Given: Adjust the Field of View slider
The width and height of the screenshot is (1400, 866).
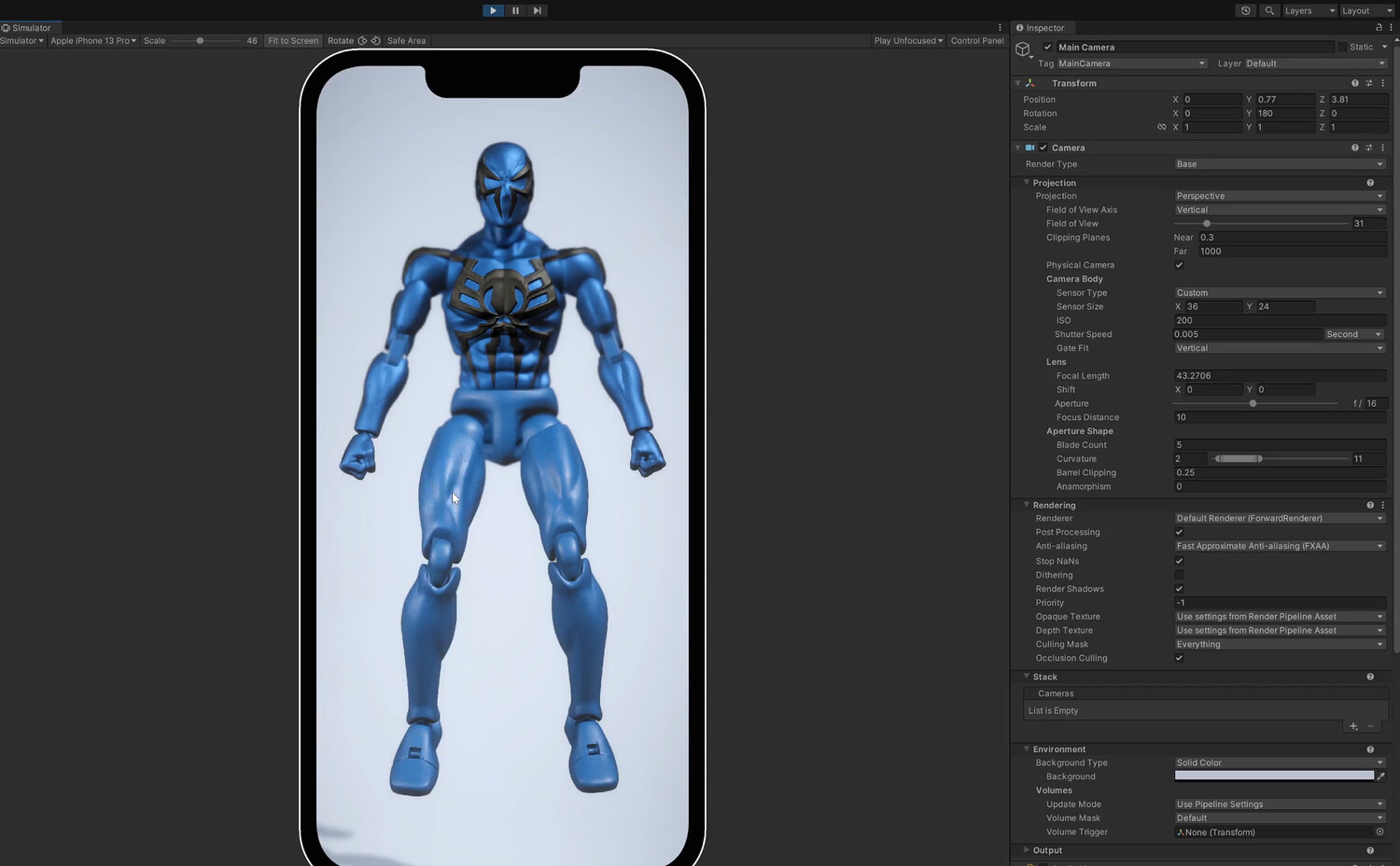Looking at the screenshot, I should click(x=1261, y=224).
